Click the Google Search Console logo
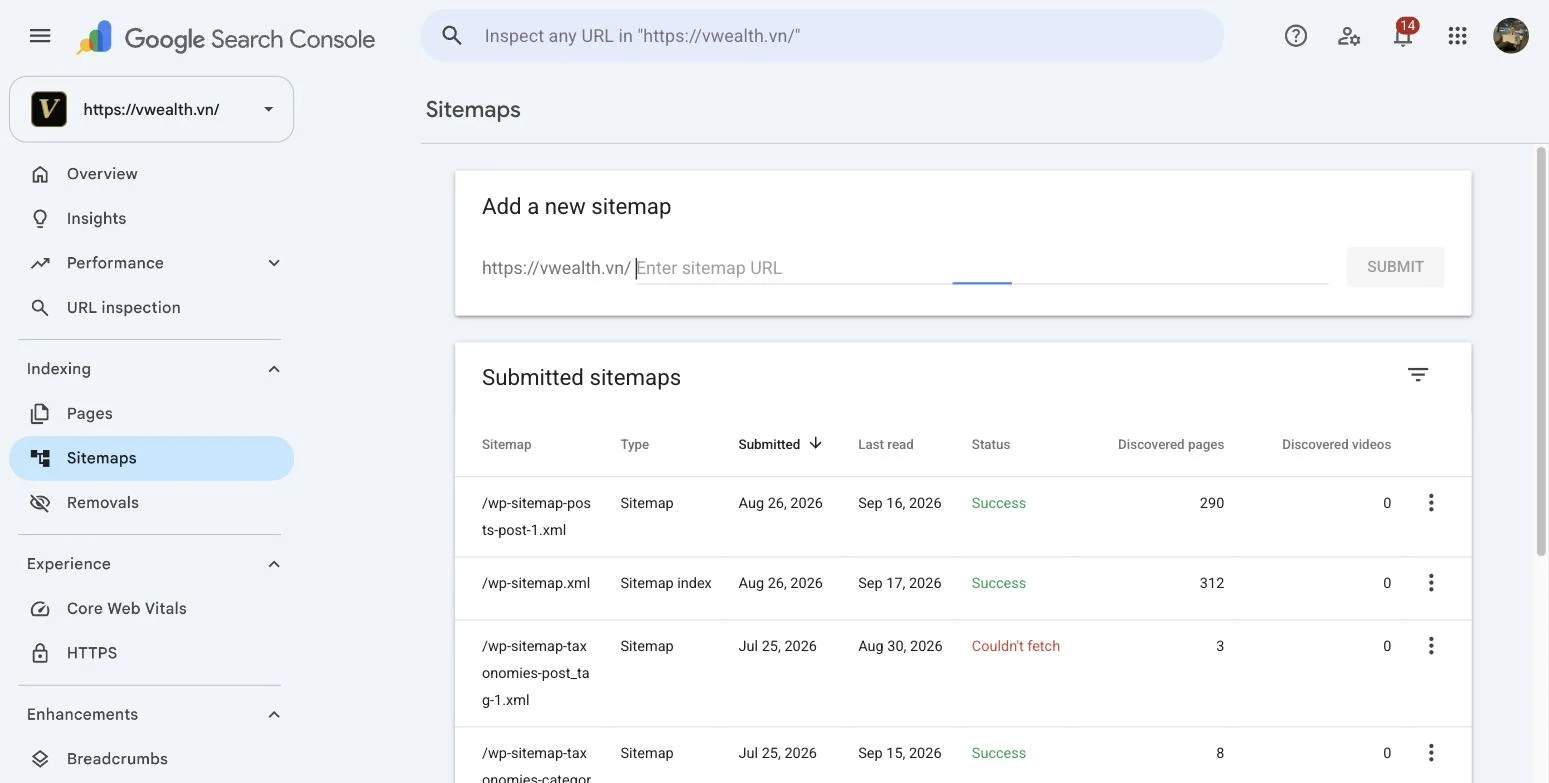The height and width of the screenshot is (783, 1549). click(x=226, y=38)
